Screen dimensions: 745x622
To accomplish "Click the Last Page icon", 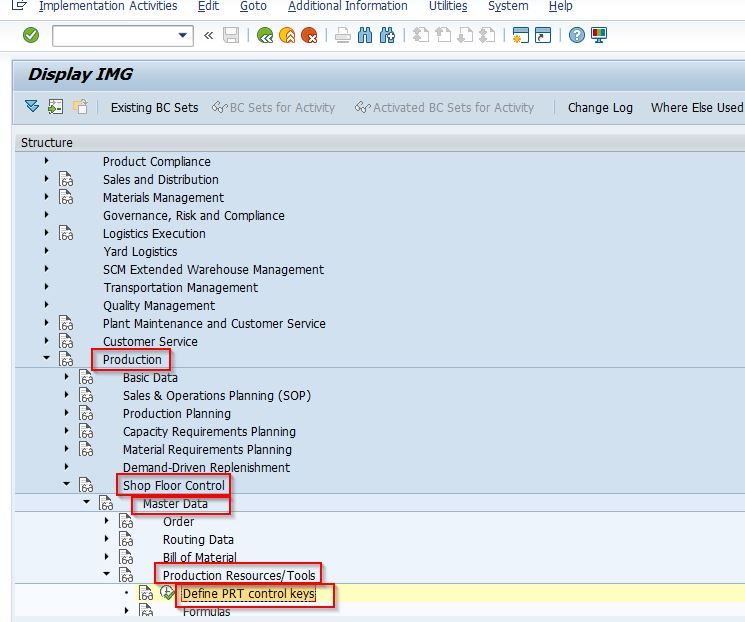I will [x=487, y=35].
